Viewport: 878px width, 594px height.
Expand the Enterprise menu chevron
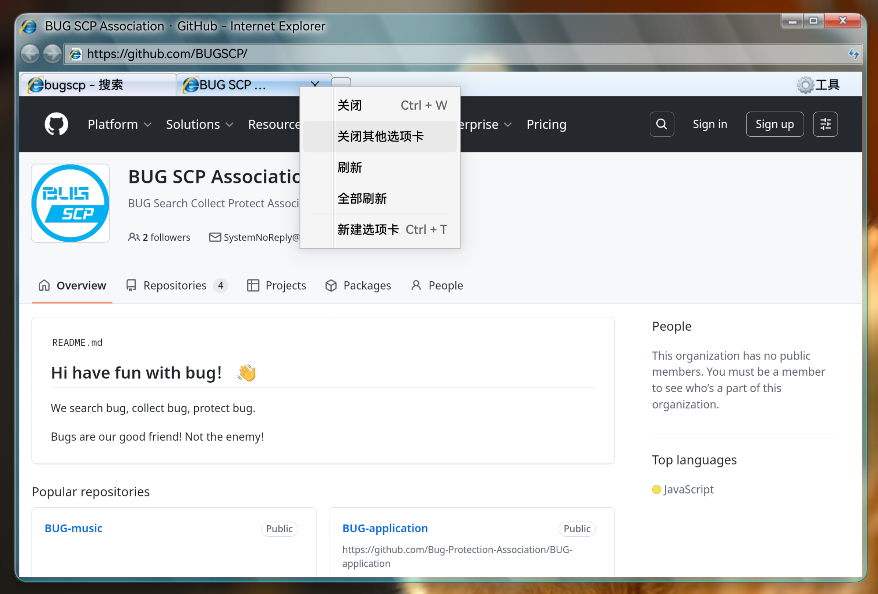(x=508, y=125)
